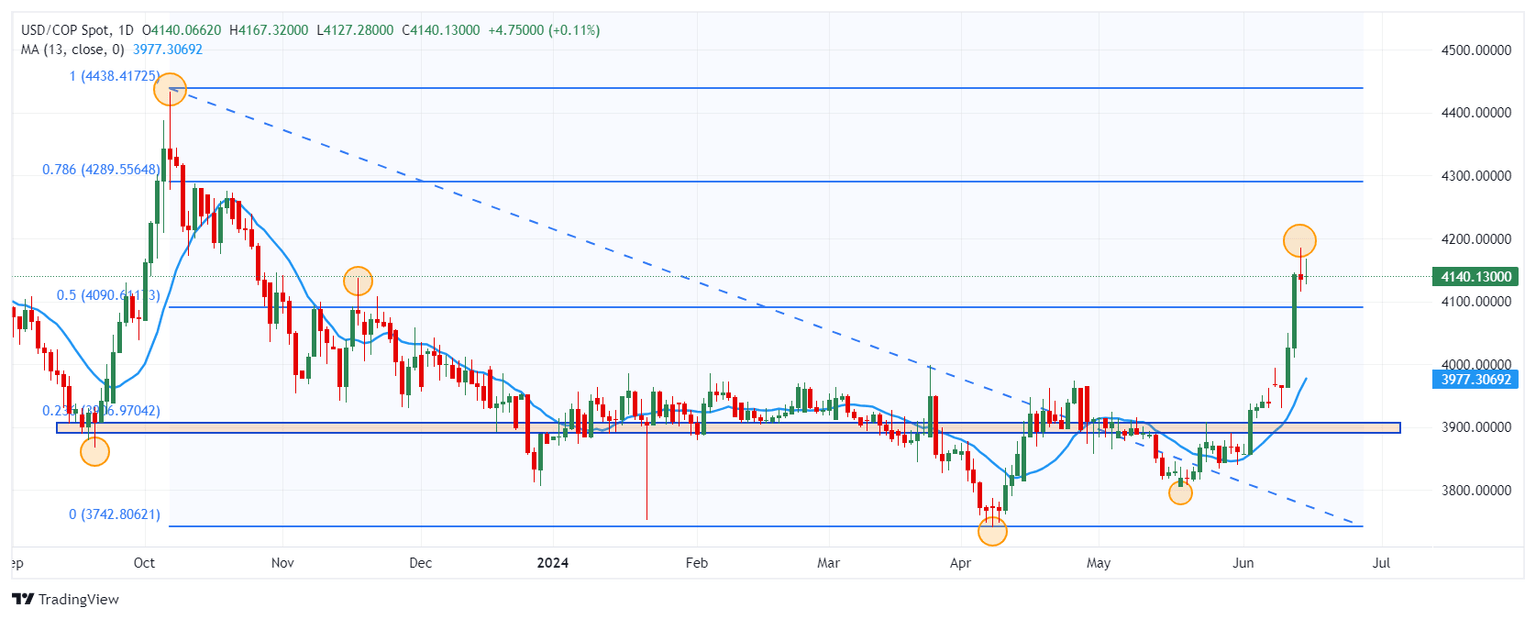The image size is (1536, 619).
Task: Select the 0.786 (4289.55648) Fibonacci level label
Action: (x=101, y=170)
